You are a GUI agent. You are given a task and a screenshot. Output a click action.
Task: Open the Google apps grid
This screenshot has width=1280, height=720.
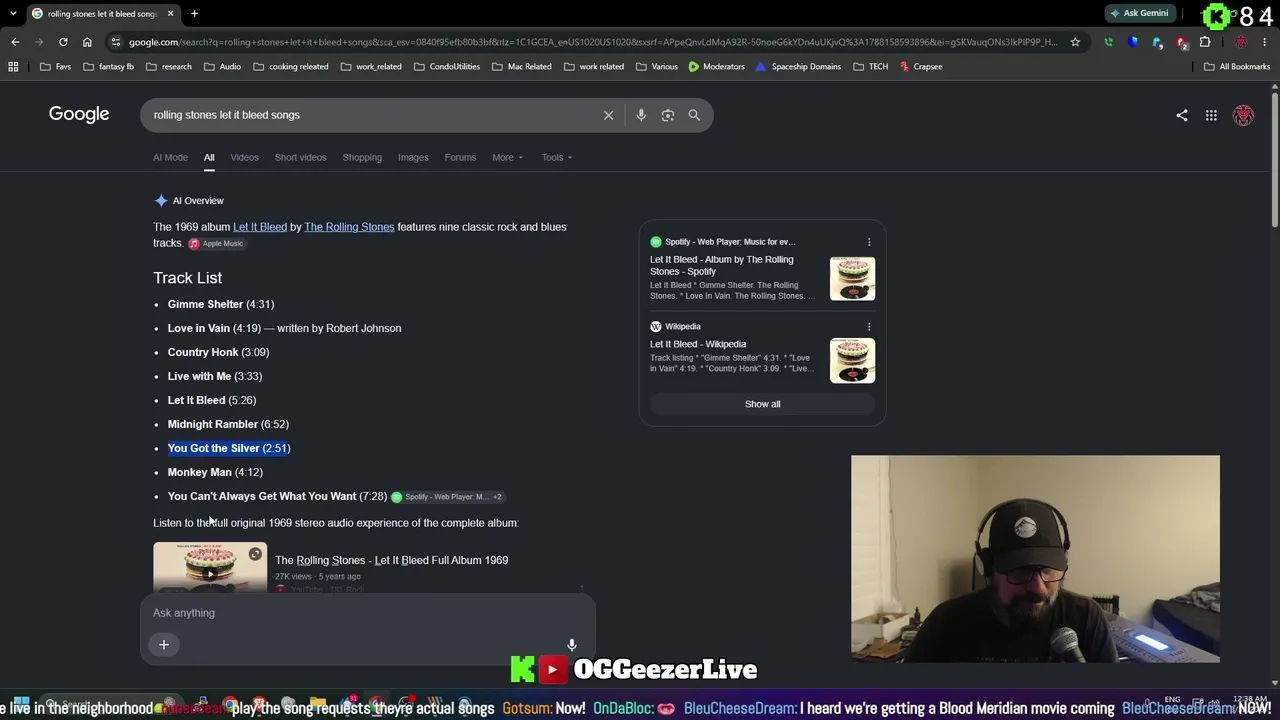tap(1211, 115)
